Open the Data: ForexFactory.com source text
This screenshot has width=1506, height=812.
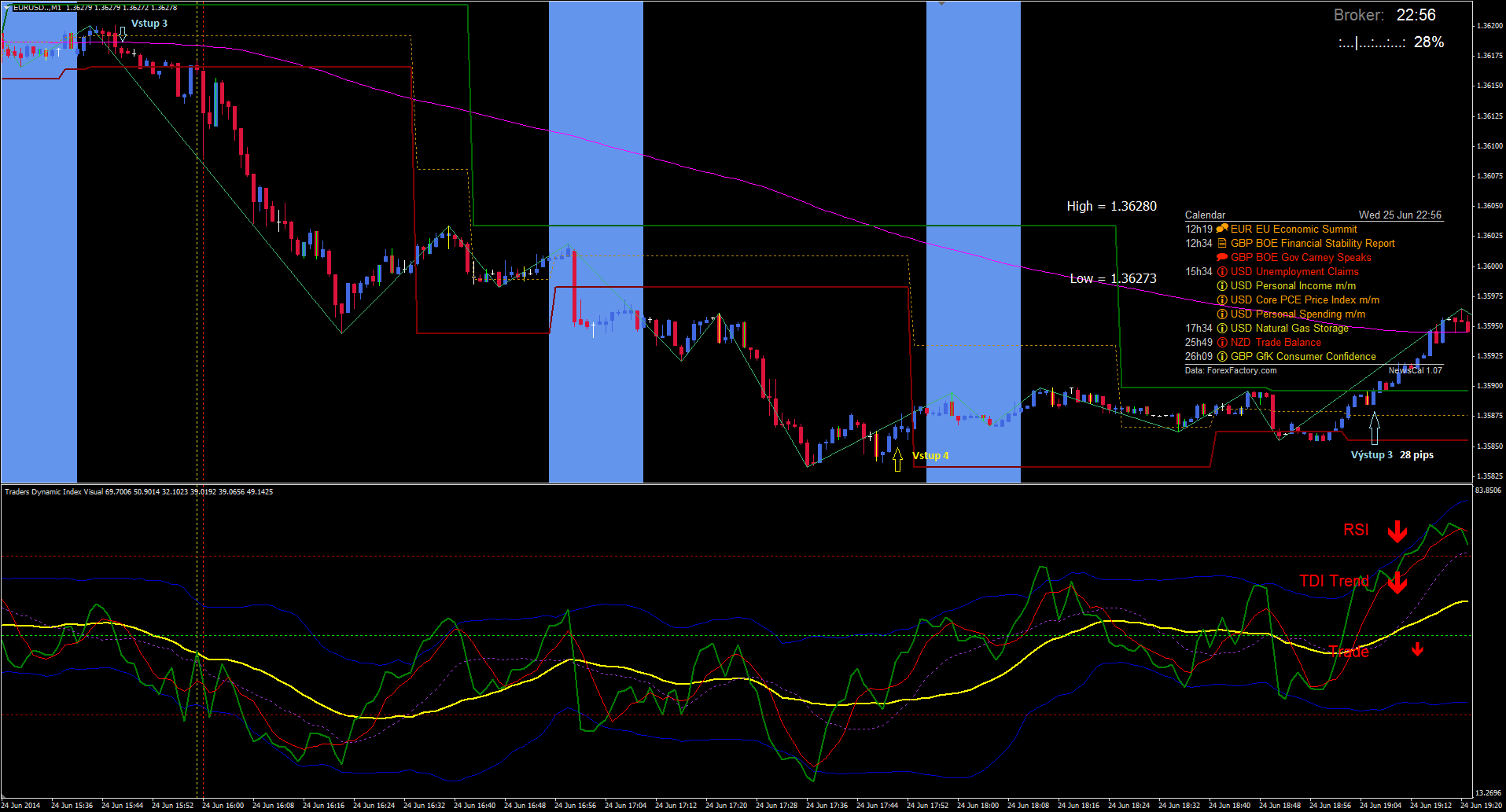[1231, 370]
